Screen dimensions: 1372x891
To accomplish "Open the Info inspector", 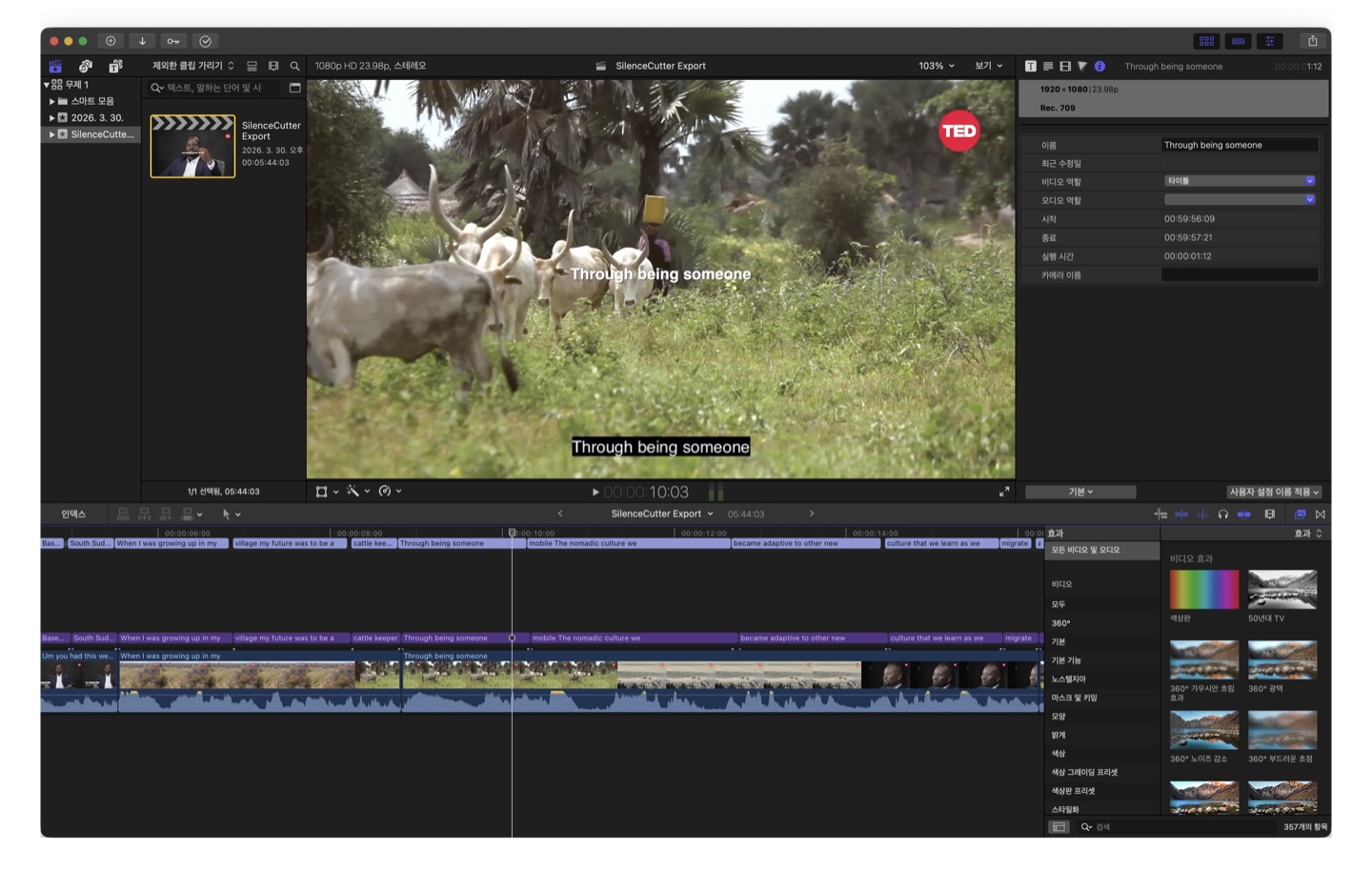I will [x=1100, y=66].
